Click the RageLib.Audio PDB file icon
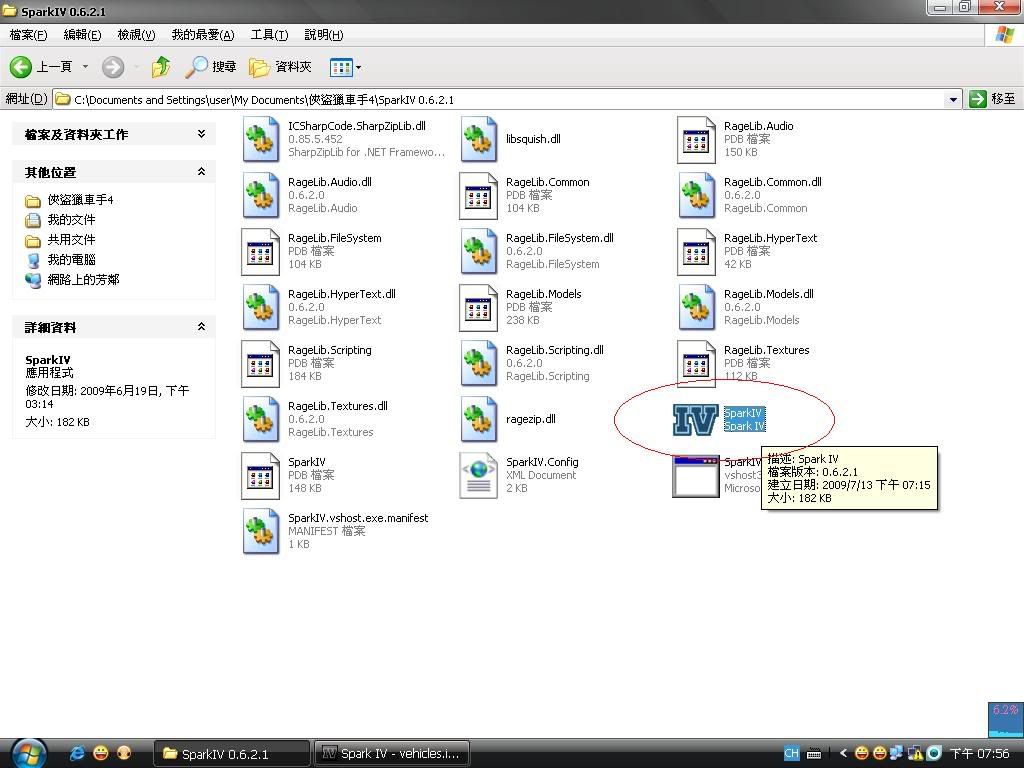This screenshot has width=1024, height=768. tap(697, 139)
